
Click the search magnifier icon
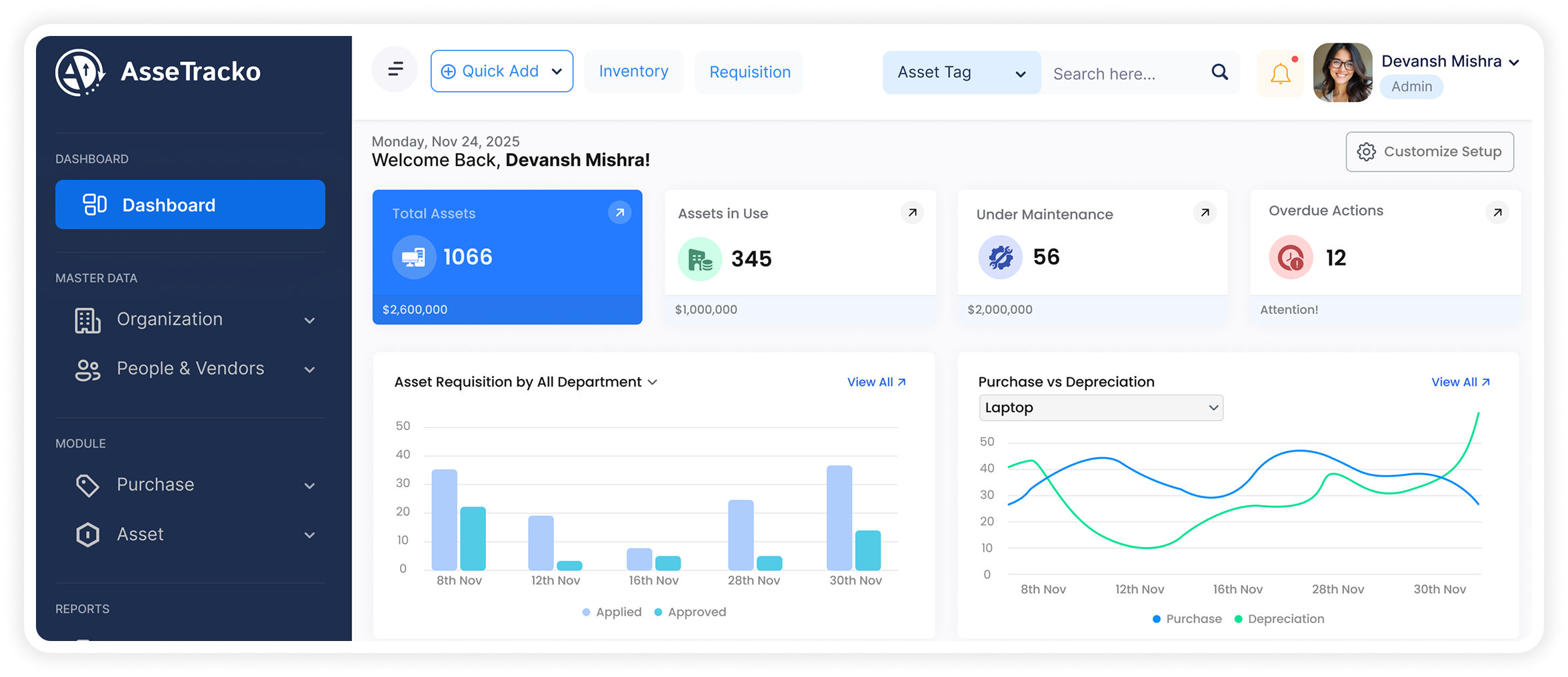(x=1219, y=72)
